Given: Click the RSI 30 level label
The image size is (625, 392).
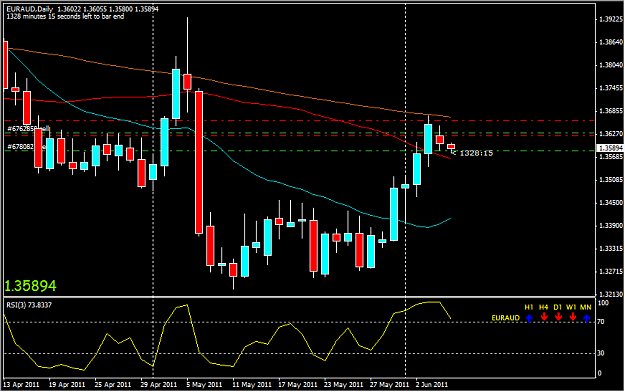Looking at the screenshot, I should (601, 353).
